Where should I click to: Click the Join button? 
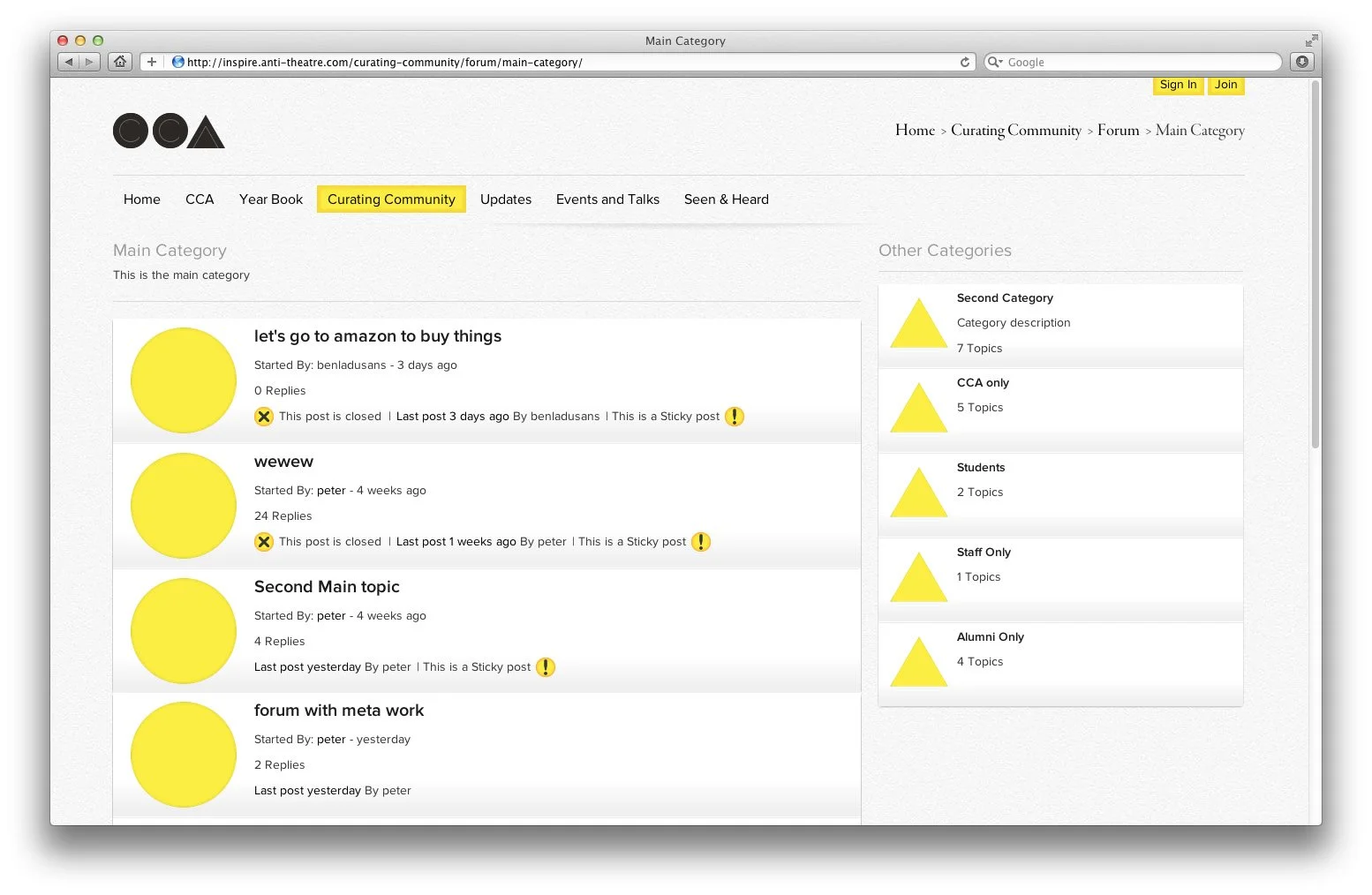pos(1225,85)
